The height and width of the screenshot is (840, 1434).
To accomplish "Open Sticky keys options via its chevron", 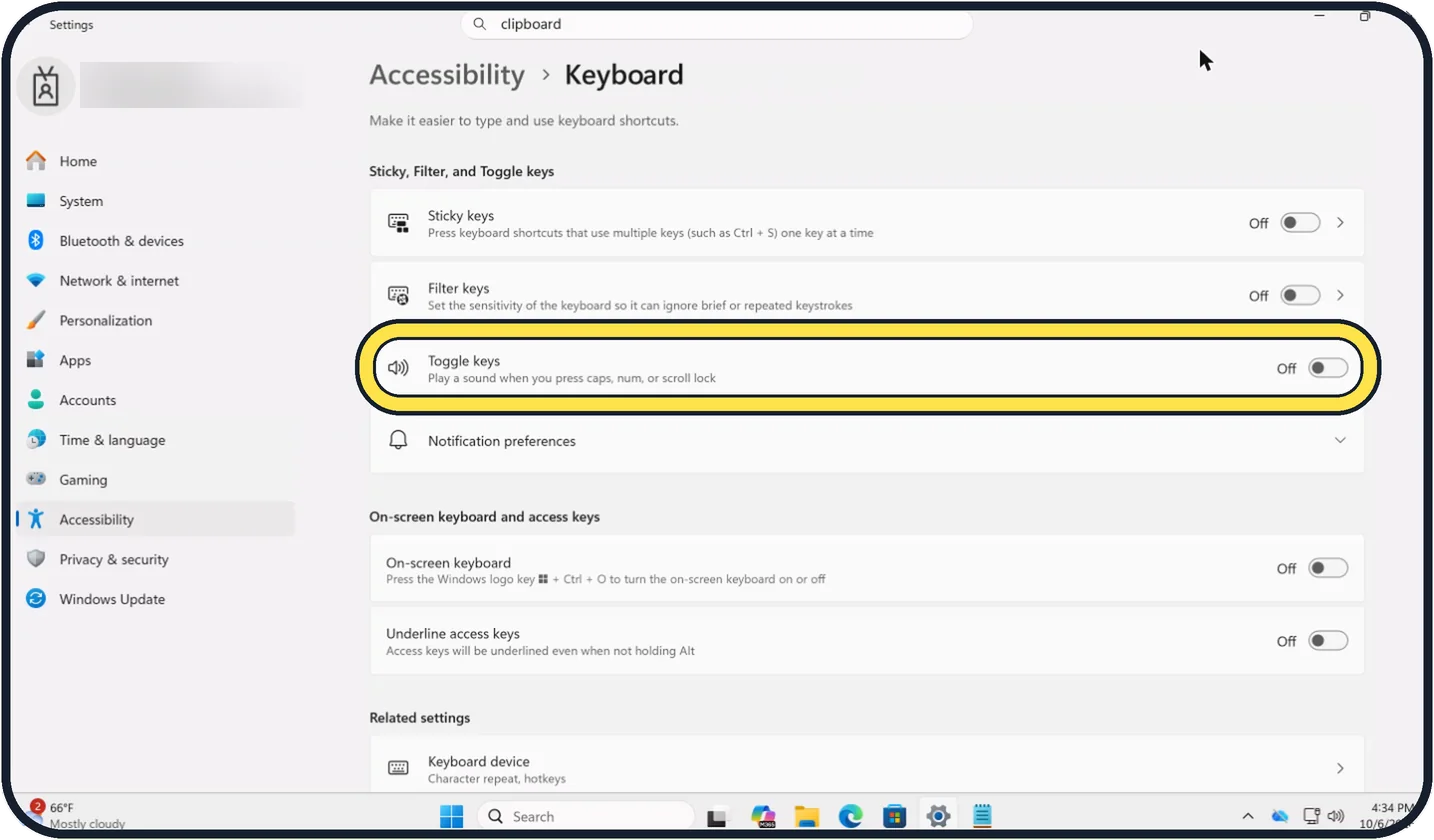I will pyautogui.click(x=1340, y=223).
